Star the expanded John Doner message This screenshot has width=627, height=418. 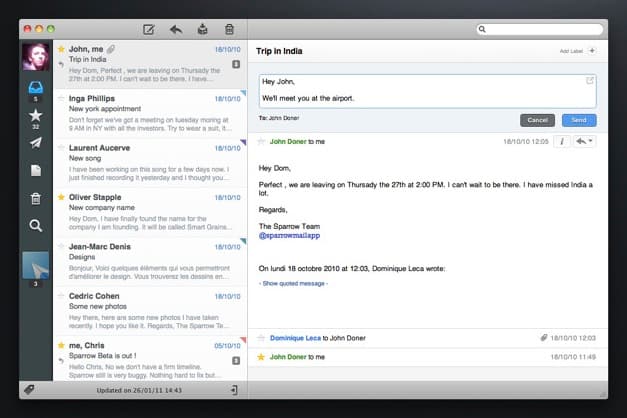click(x=261, y=141)
